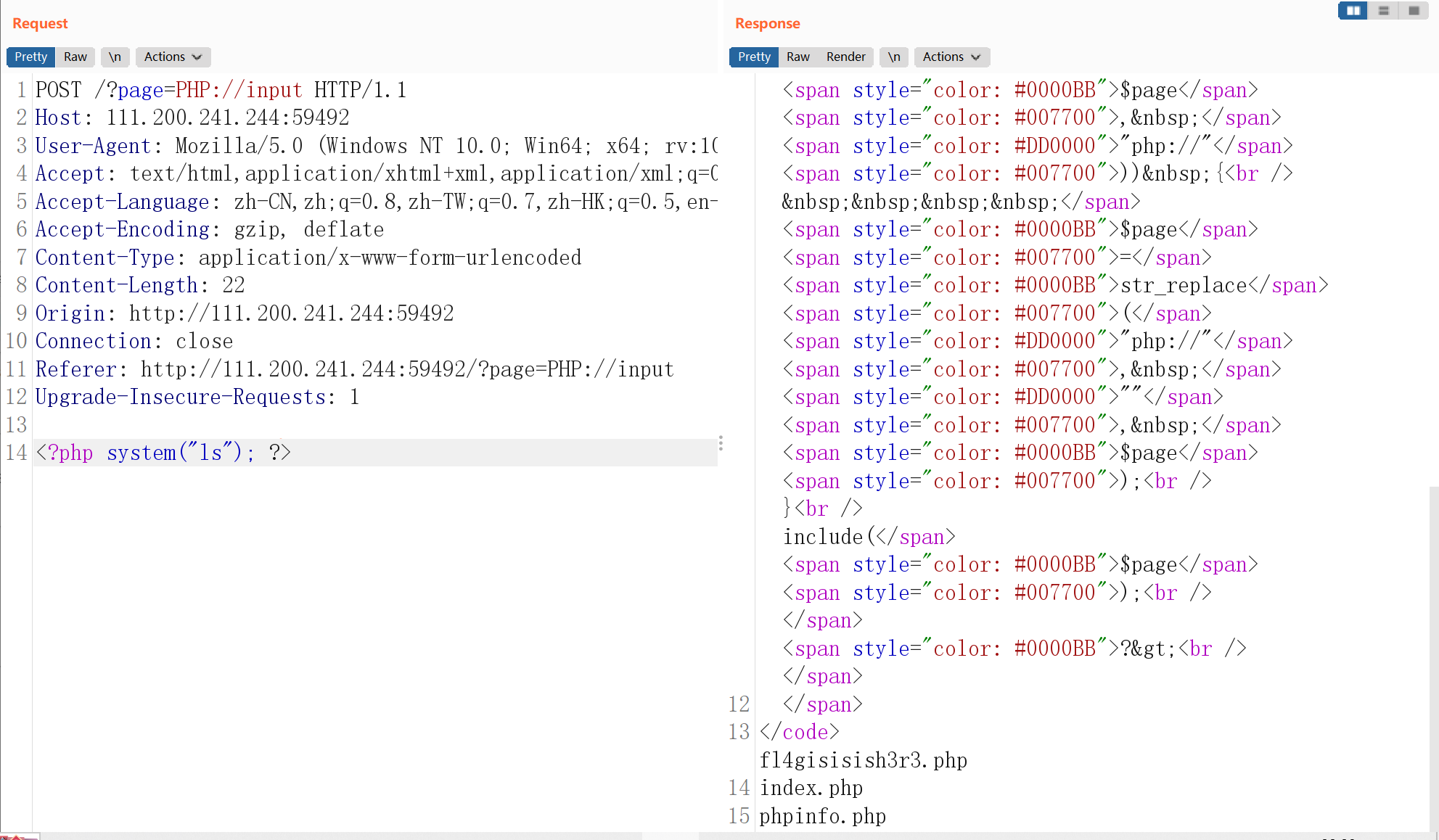Viewport: 1439px width, 840px height.
Task: Click the Content-Length: 22 line
Action: coord(140,285)
